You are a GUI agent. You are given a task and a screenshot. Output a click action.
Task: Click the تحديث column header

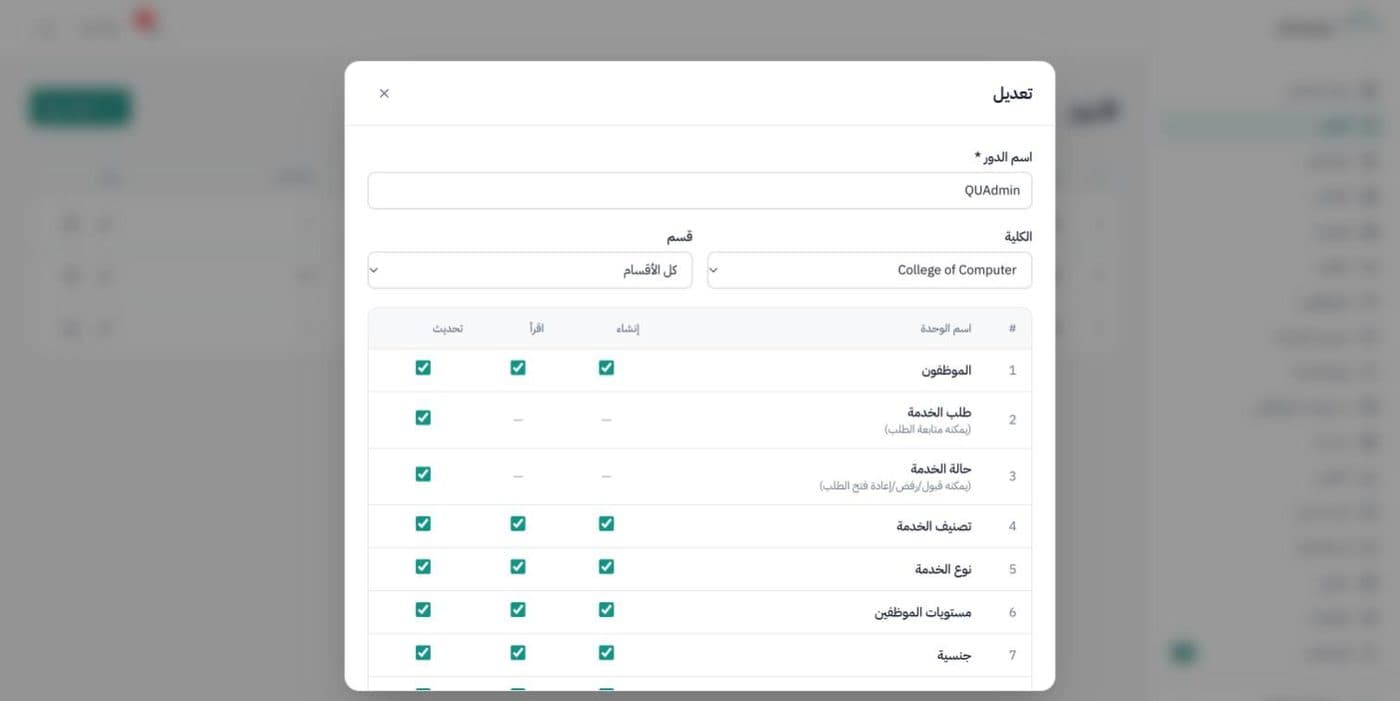point(448,328)
